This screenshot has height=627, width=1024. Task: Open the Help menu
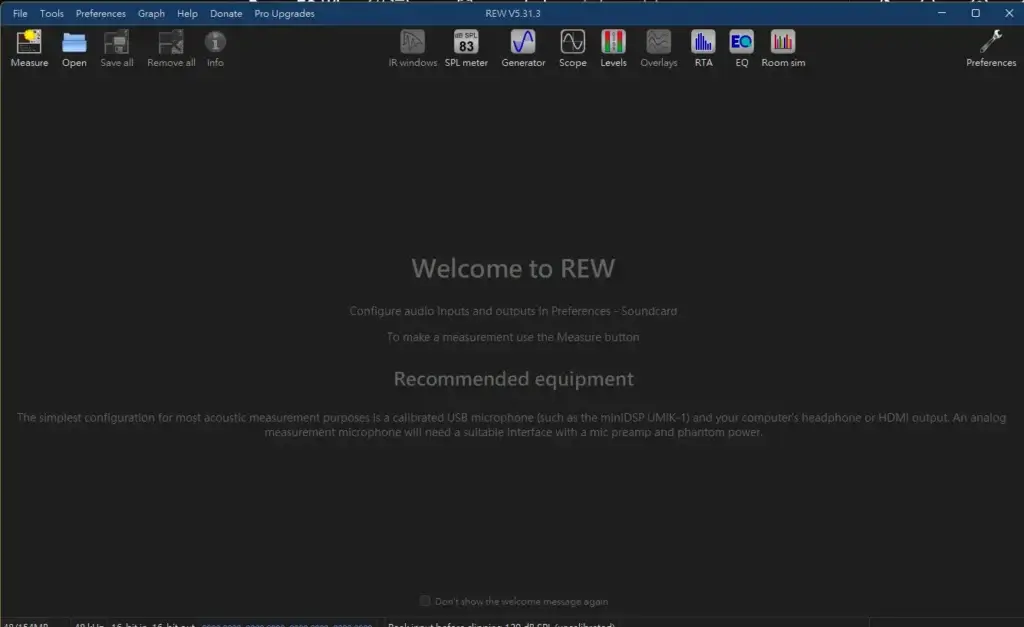point(187,14)
